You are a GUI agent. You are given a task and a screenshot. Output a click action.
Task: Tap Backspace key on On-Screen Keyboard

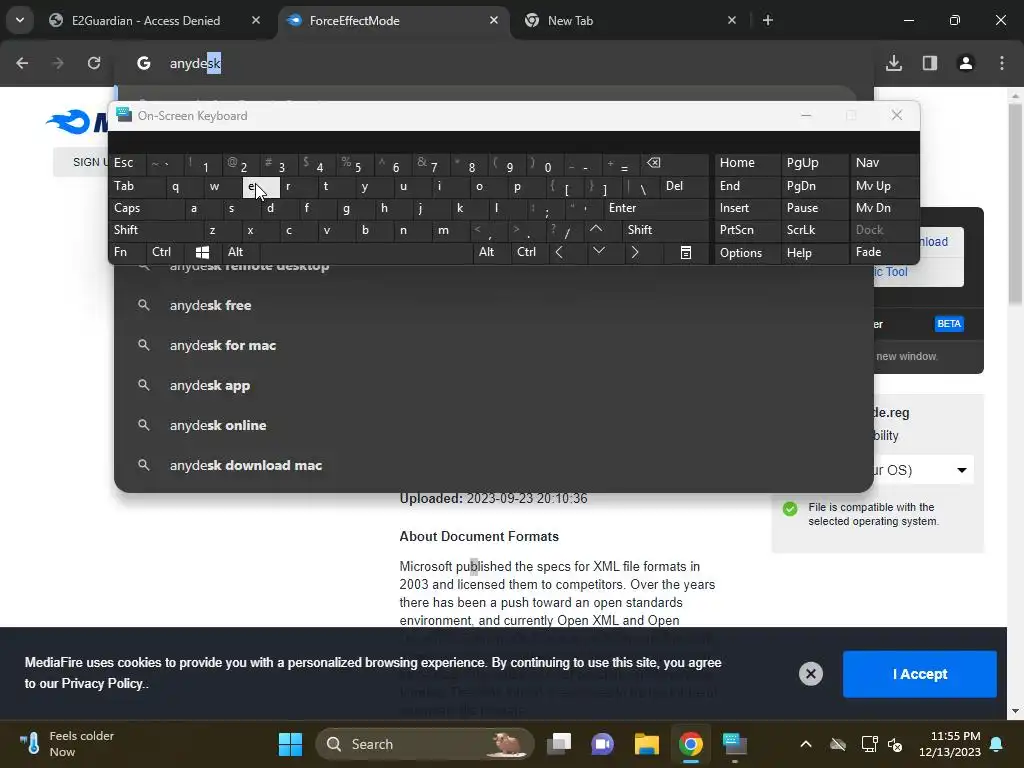pyautogui.click(x=675, y=163)
